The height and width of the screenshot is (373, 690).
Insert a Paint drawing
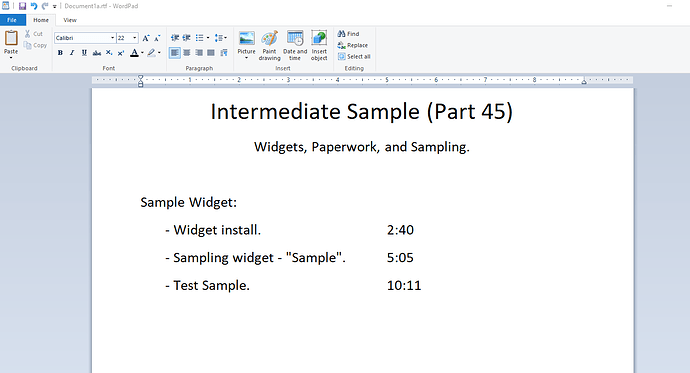pyautogui.click(x=270, y=45)
